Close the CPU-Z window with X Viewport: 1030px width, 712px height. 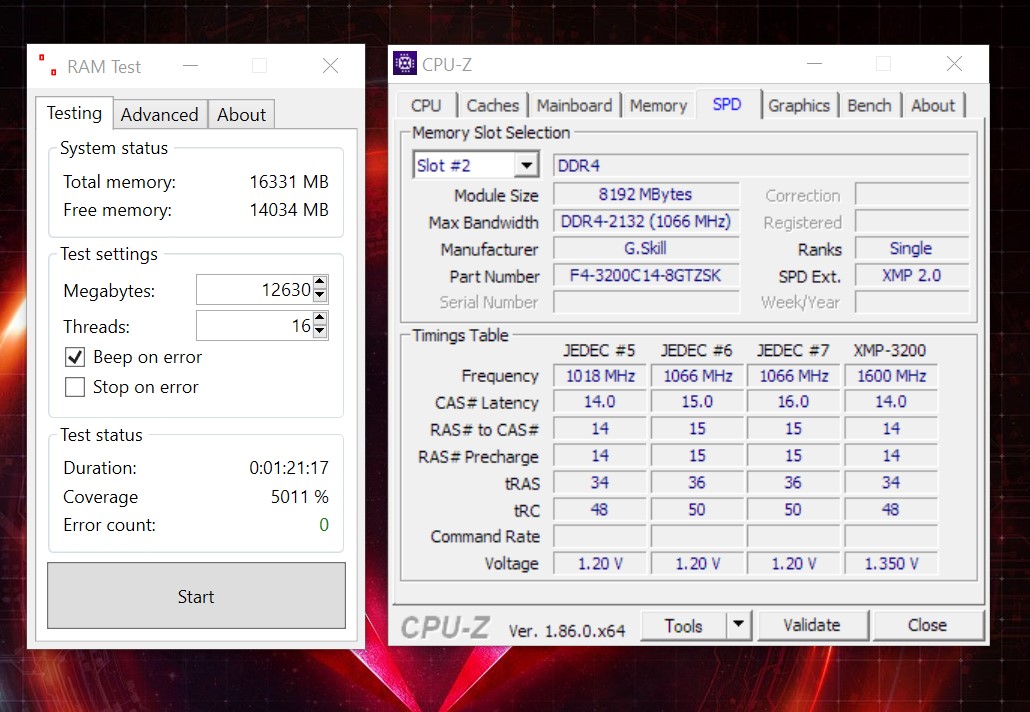coord(954,63)
